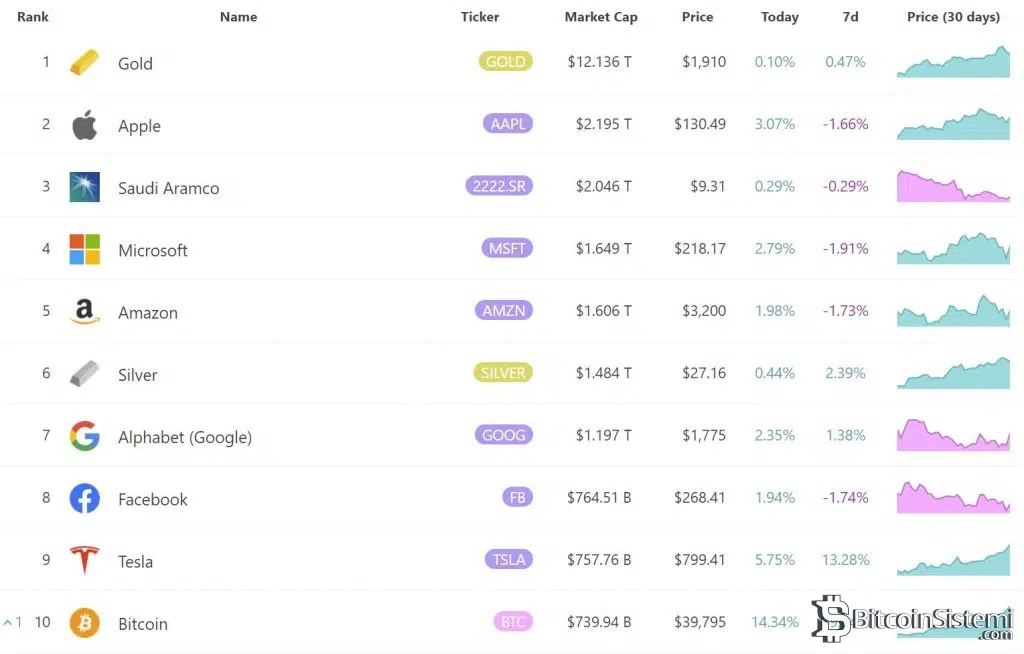Click the SILVER ticker badge
The height and width of the screenshot is (654, 1024).
pos(503,373)
